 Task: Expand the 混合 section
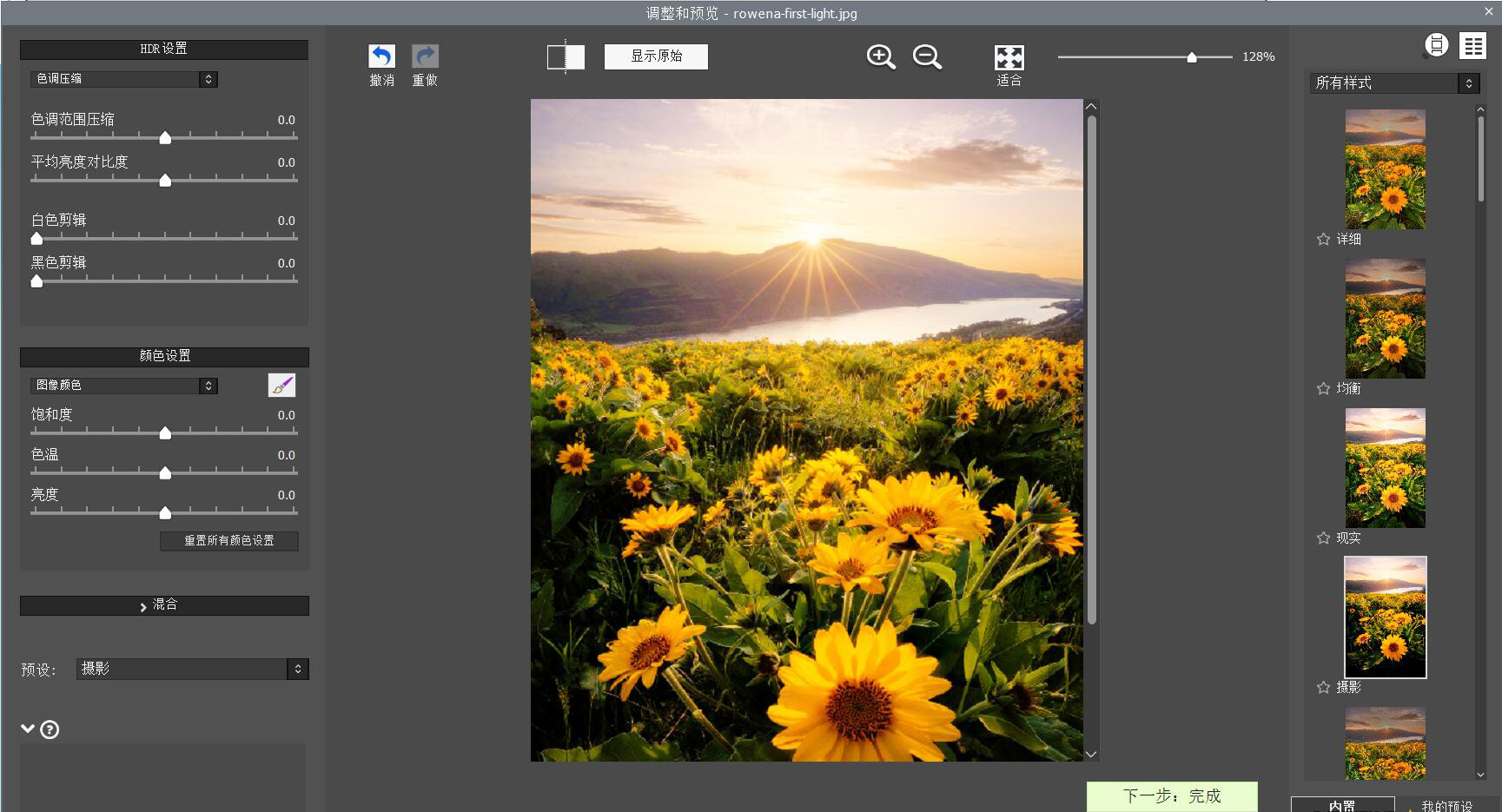coord(163,605)
